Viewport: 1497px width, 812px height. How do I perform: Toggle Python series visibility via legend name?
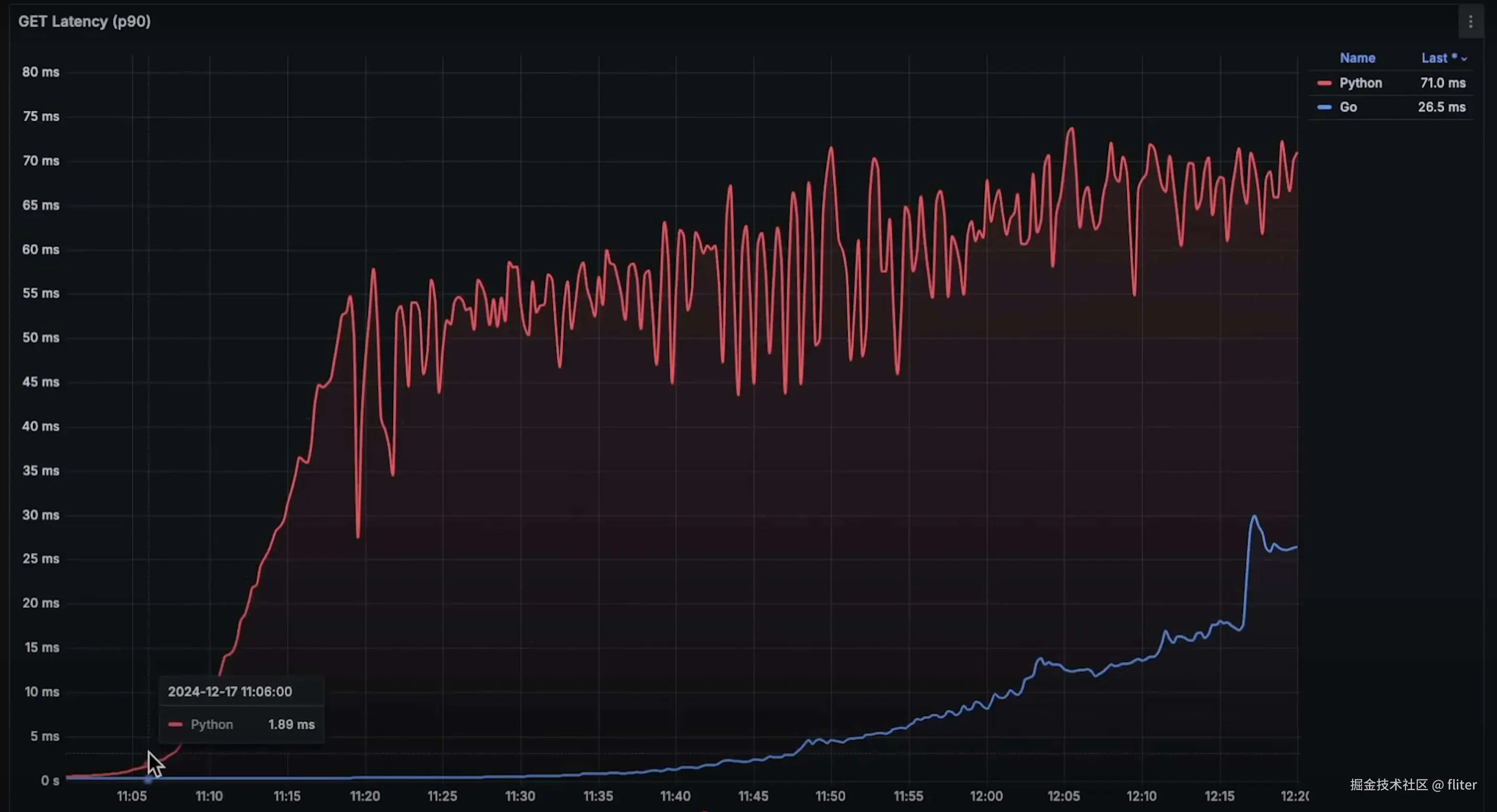[x=1361, y=83]
